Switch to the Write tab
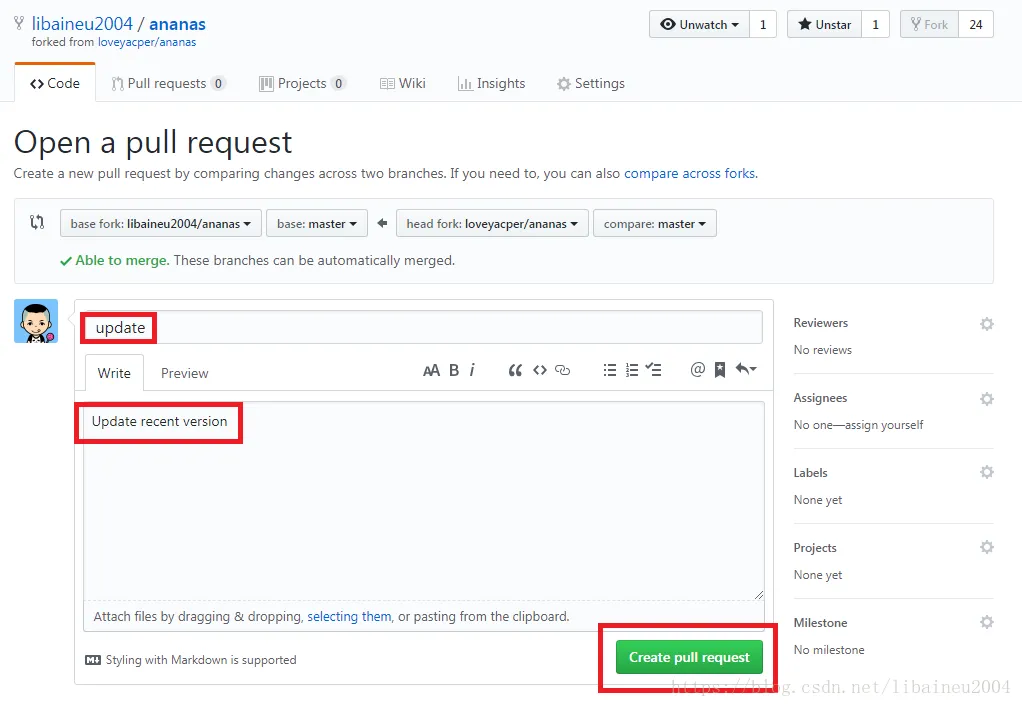Viewport: 1022px width, 707px height. click(x=114, y=373)
